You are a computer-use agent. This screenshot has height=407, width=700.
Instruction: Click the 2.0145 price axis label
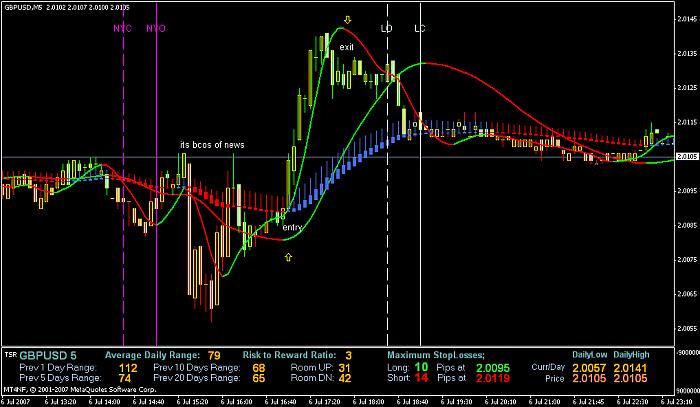(x=688, y=19)
